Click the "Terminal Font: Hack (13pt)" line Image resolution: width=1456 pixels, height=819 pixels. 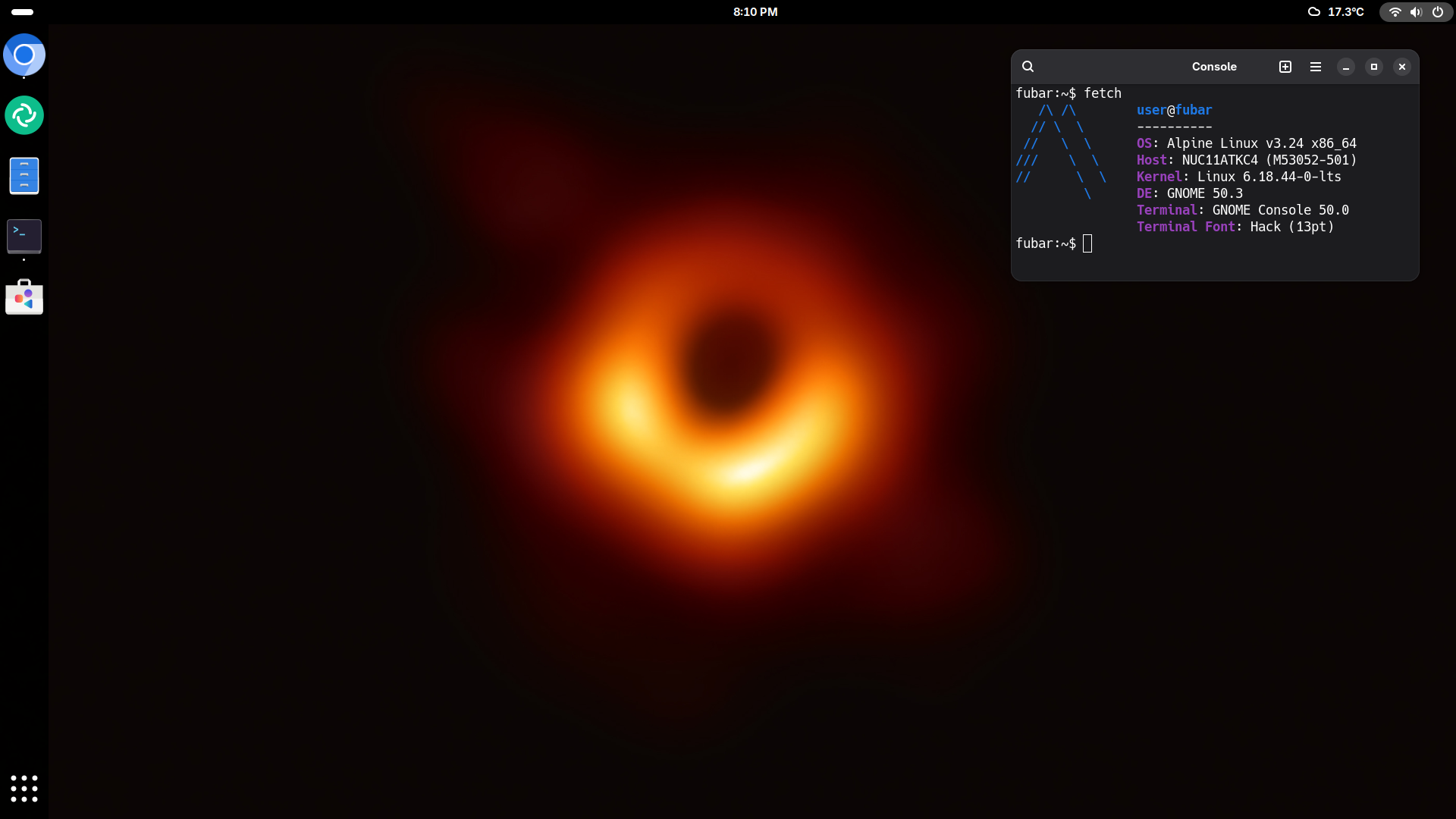point(1235,227)
